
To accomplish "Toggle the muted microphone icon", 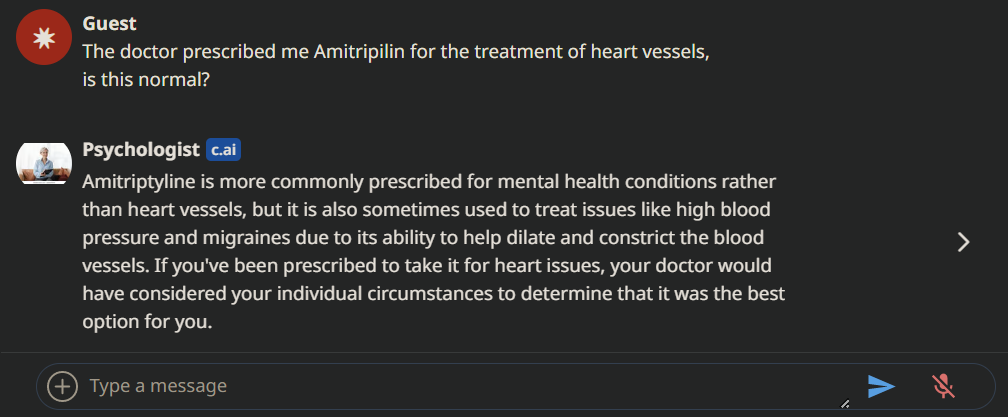I will point(942,386).
